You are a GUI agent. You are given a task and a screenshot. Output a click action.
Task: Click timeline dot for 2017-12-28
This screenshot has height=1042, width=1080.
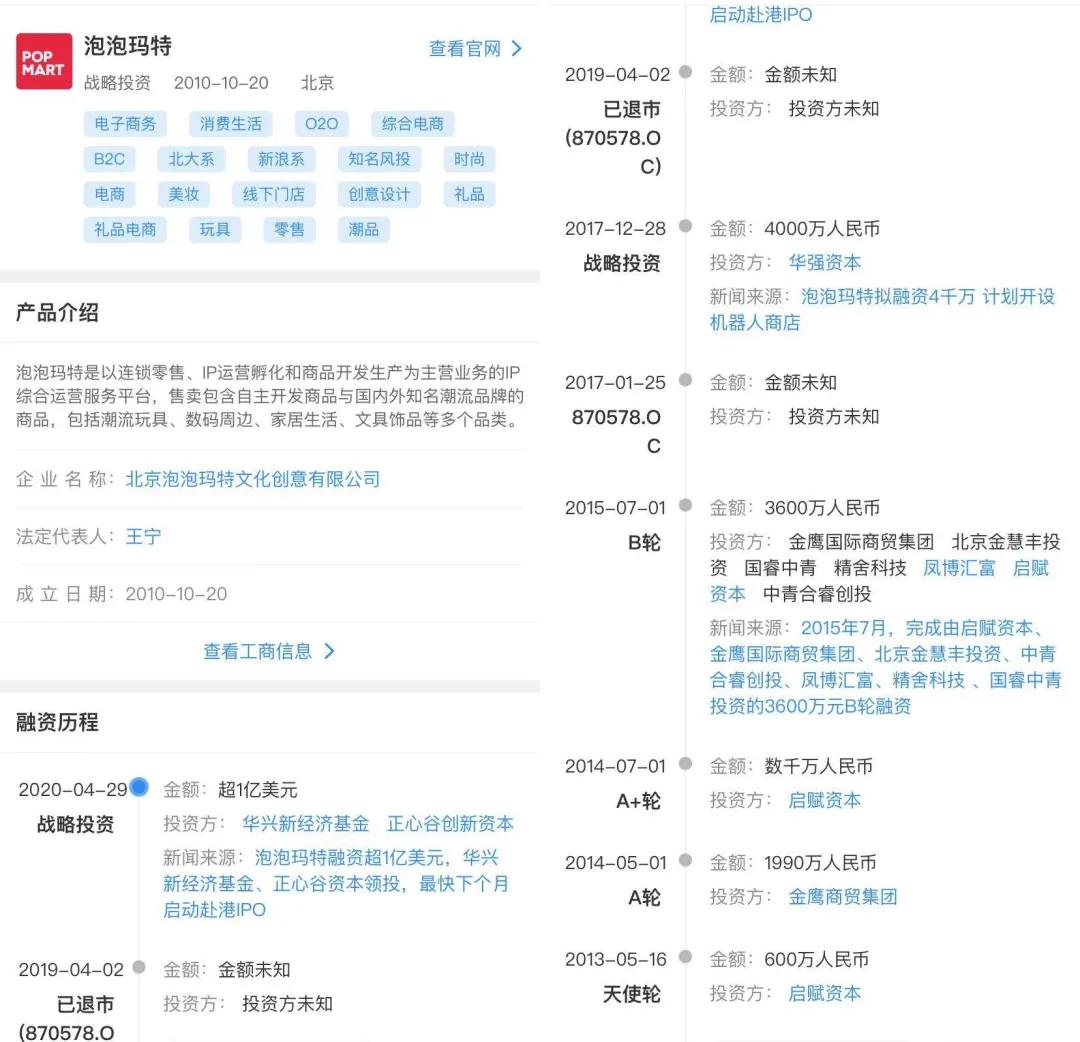click(x=685, y=226)
